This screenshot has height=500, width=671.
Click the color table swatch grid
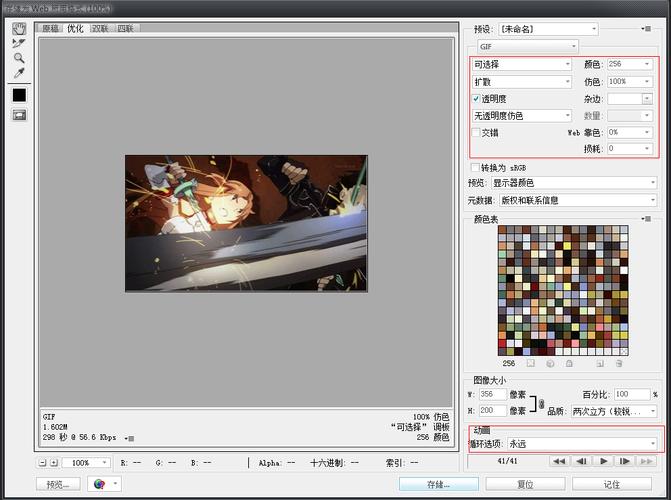(x=563, y=291)
